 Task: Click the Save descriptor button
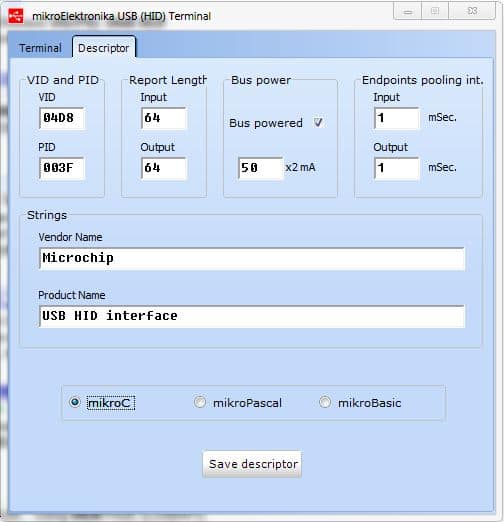[252, 464]
